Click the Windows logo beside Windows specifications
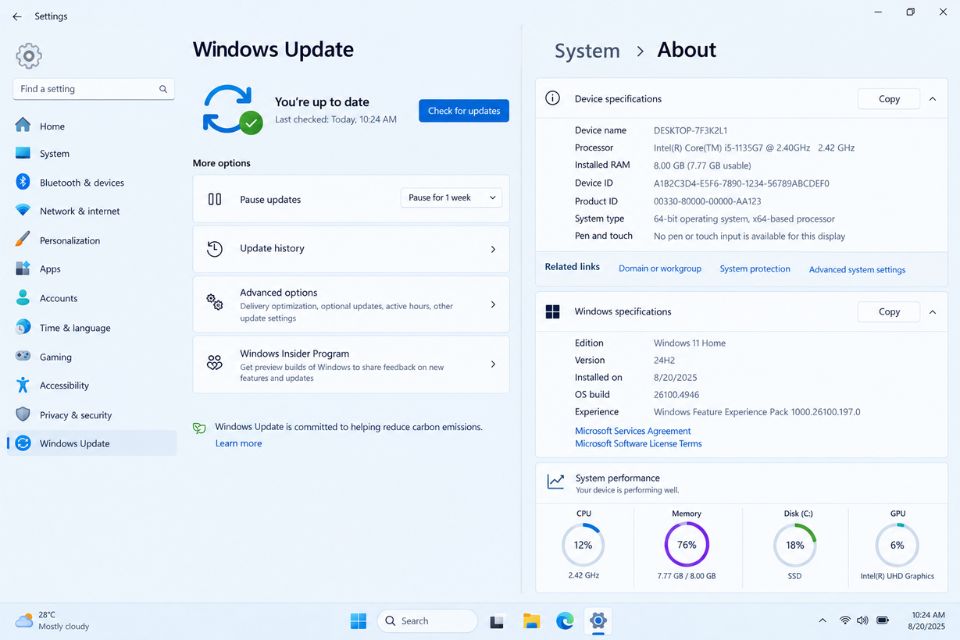 (552, 312)
